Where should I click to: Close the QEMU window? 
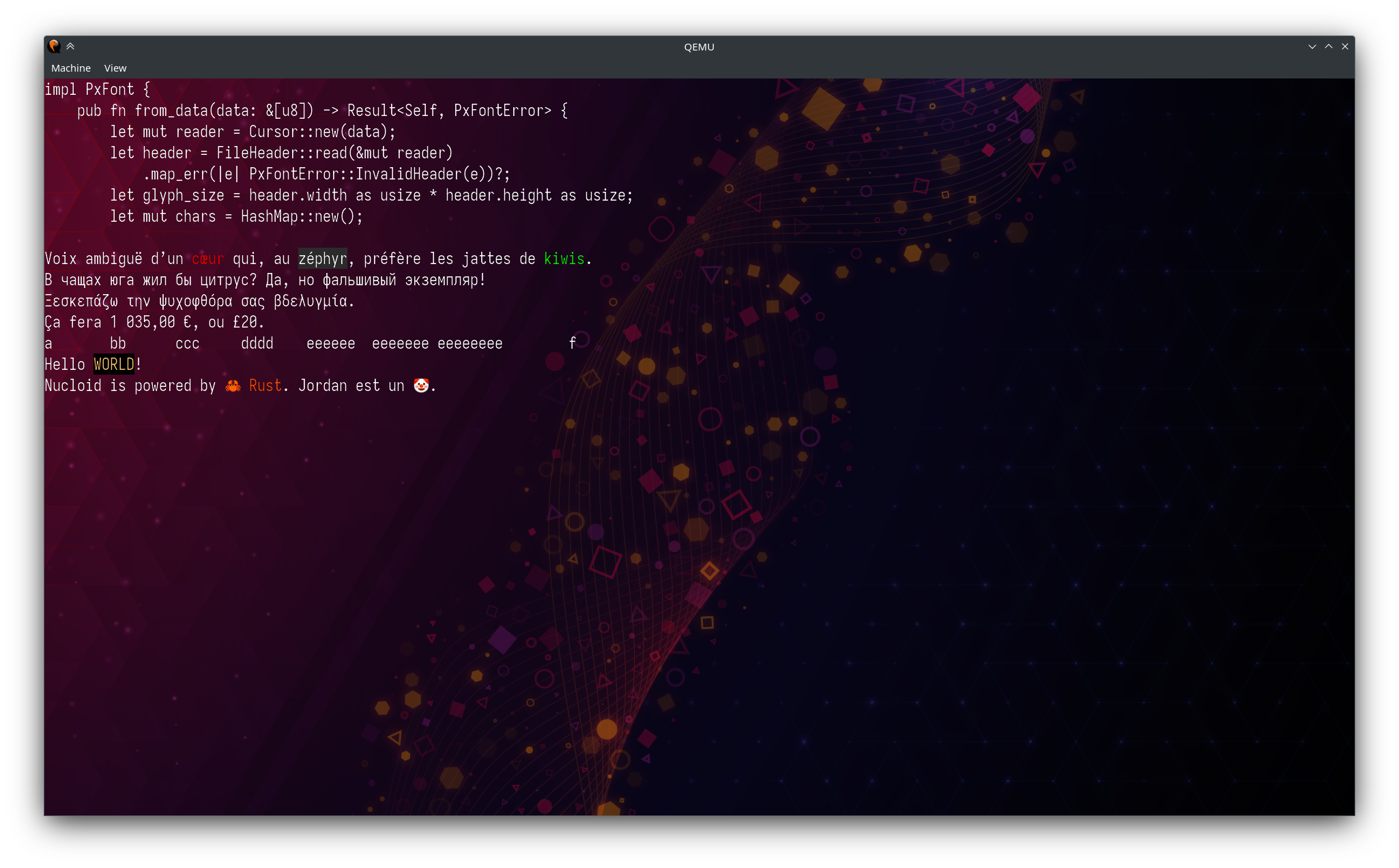[x=1345, y=46]
